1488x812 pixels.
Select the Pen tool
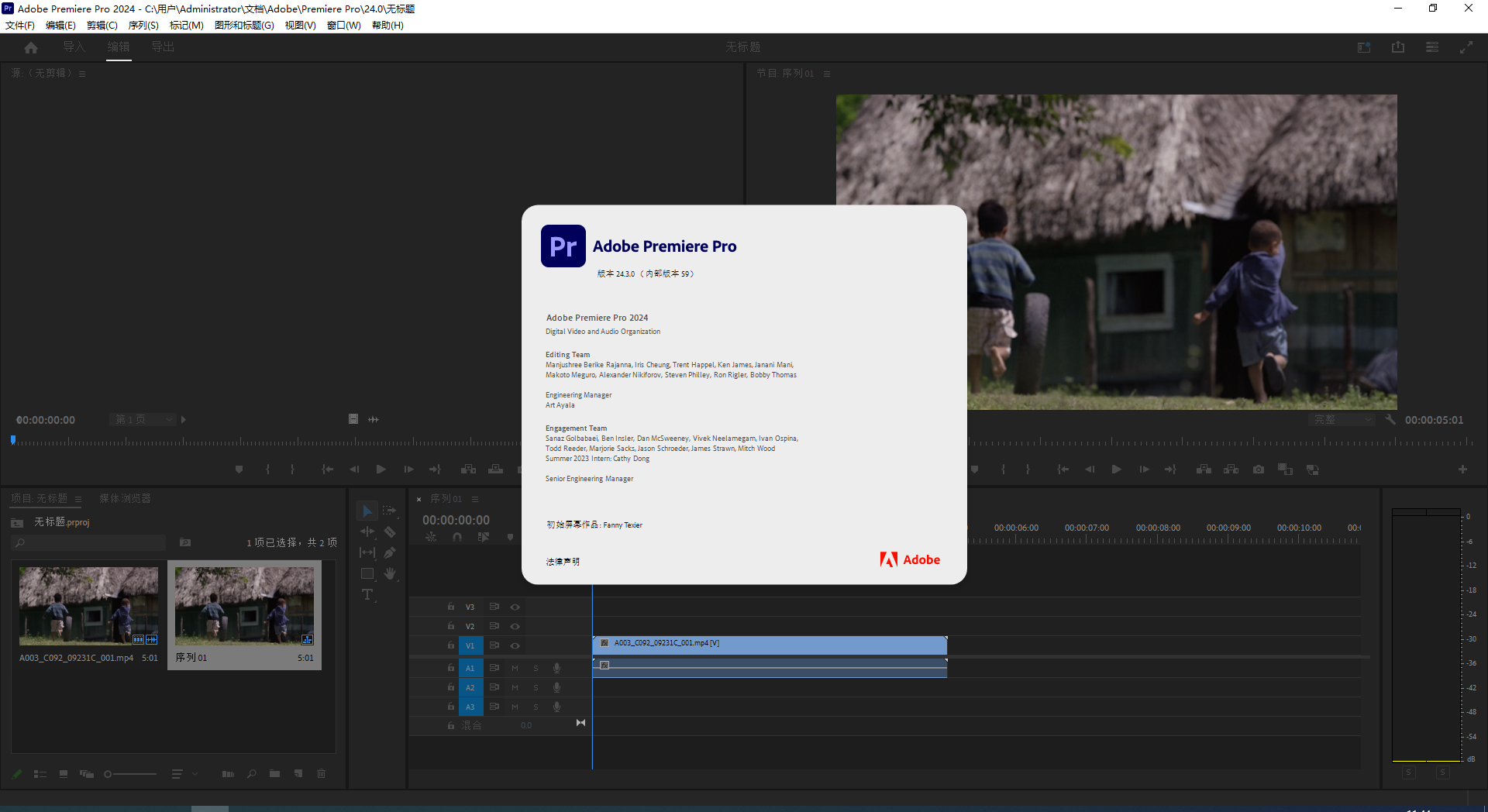point(390,553)
